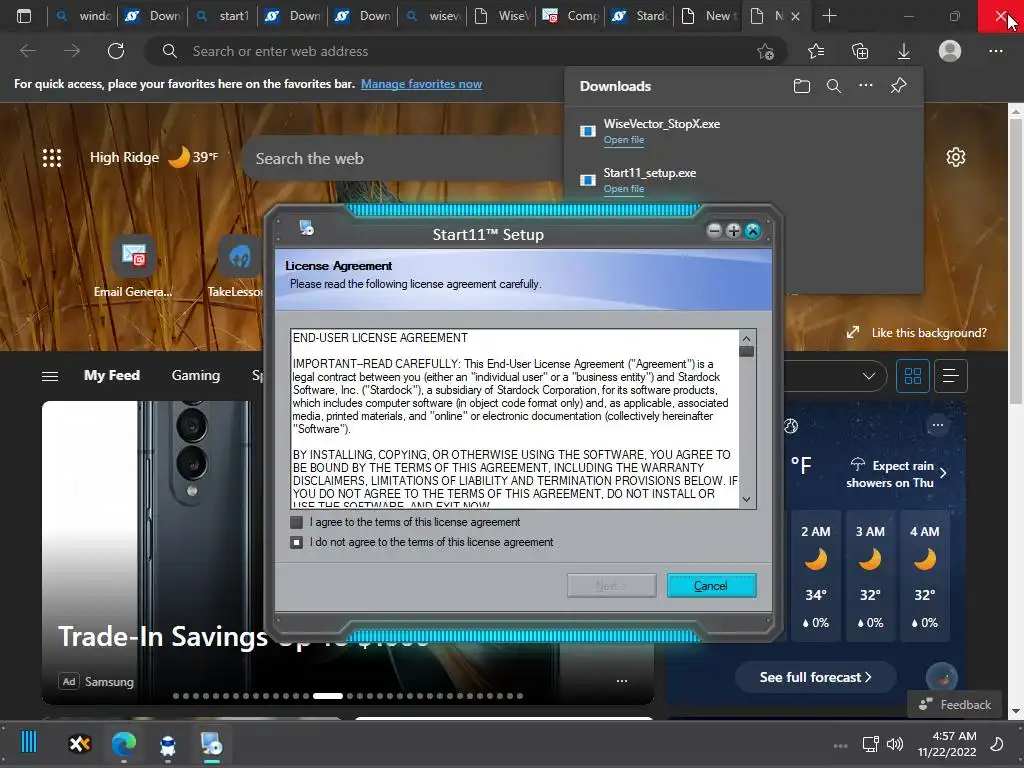Click the weather units globe icon
Image resolution: width=1024 pixels, height=768 pixels.
click(791, 426)
